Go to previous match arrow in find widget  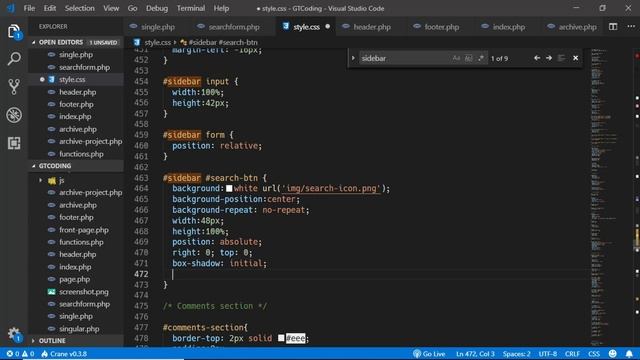pos(537,58)
